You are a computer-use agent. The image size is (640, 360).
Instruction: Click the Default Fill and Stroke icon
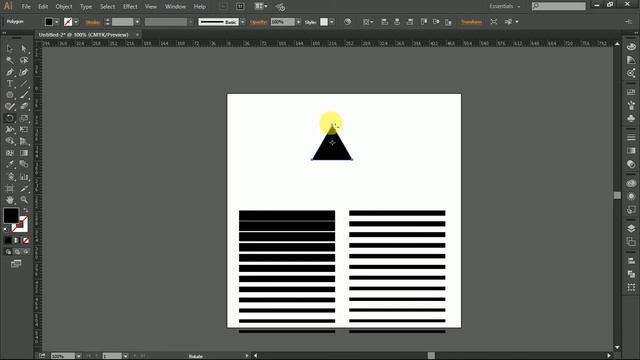tap(6, 229)
